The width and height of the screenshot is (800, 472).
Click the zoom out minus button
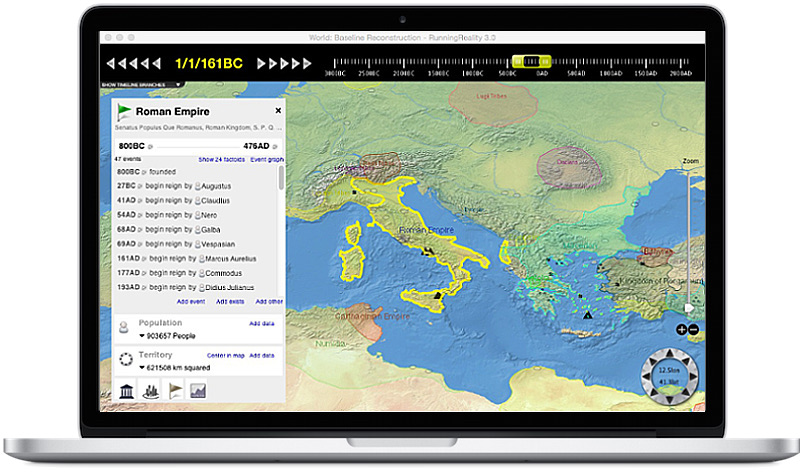coord(692,329)
